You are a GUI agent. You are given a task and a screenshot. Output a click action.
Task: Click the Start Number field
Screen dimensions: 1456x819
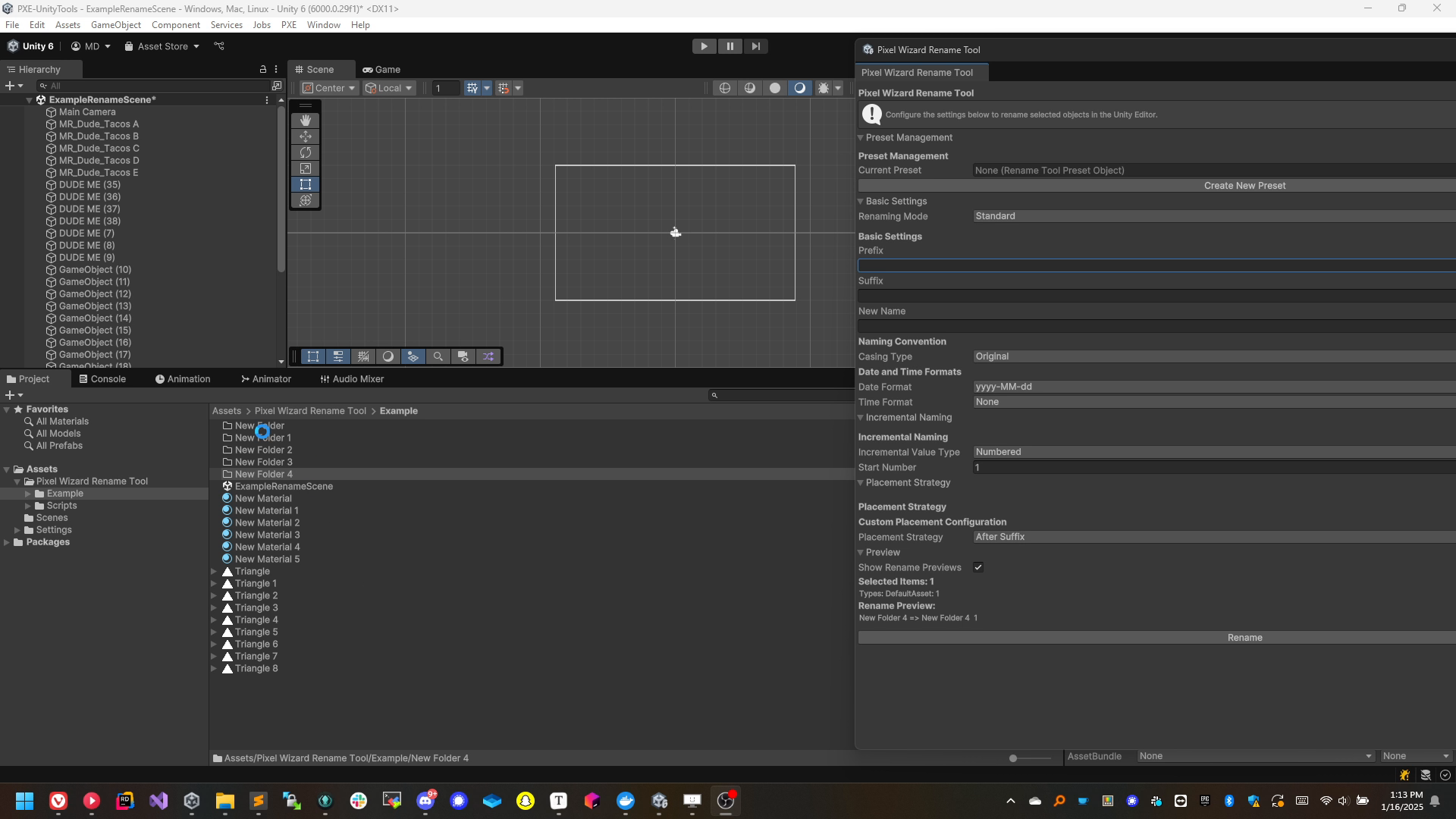1214,467
